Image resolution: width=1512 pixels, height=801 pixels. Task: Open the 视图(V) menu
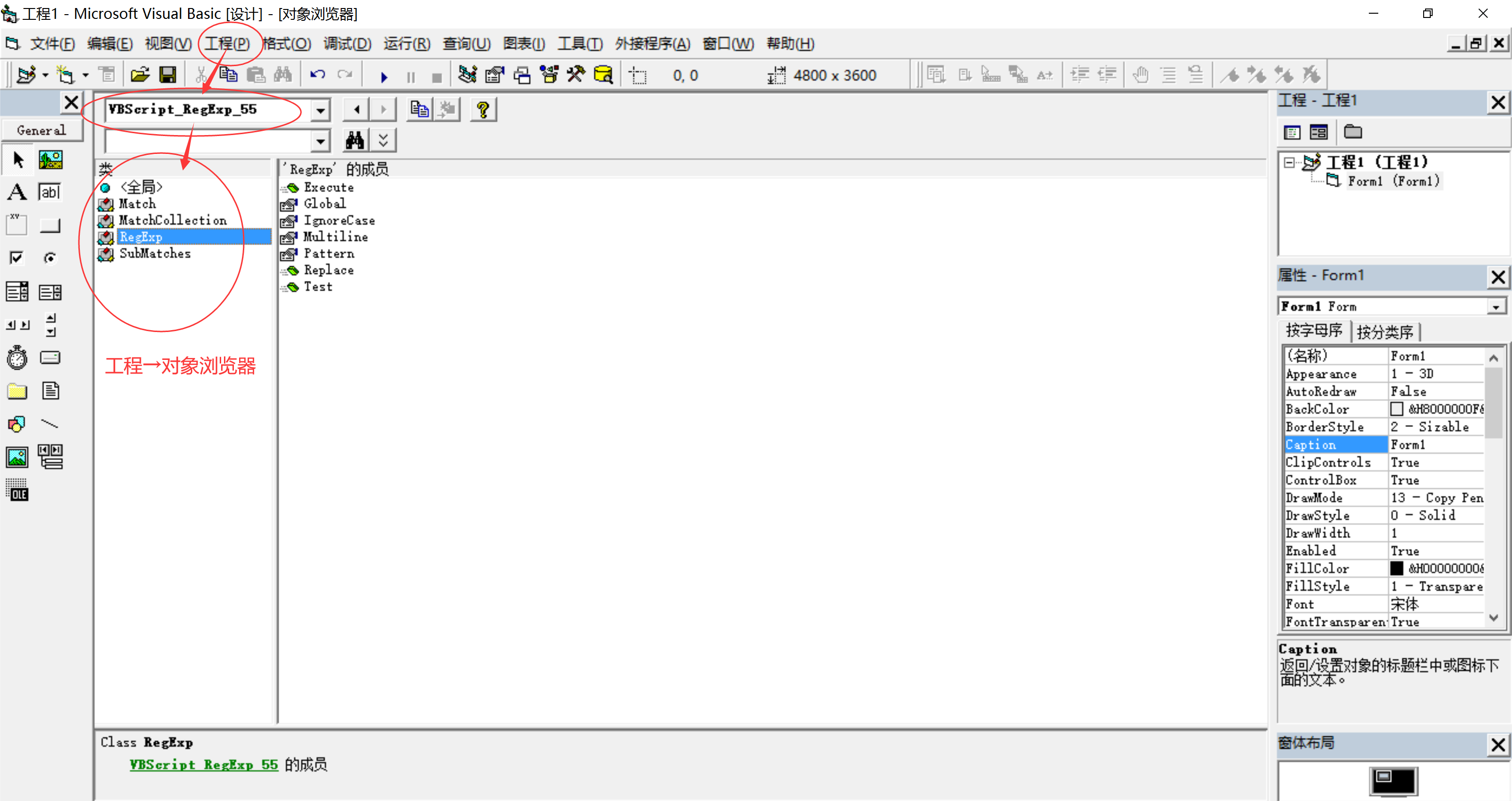tap(169, 44)
